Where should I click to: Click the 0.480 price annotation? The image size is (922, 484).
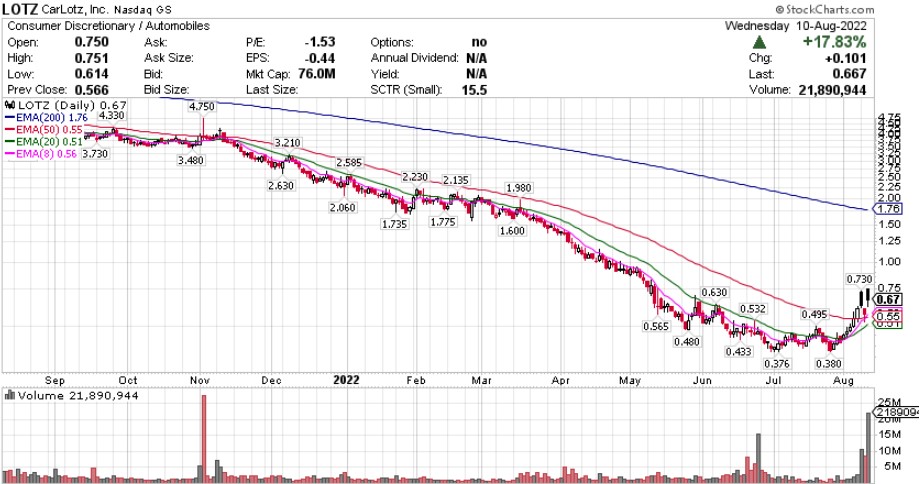pyautogui.click(x=687, y=341)
